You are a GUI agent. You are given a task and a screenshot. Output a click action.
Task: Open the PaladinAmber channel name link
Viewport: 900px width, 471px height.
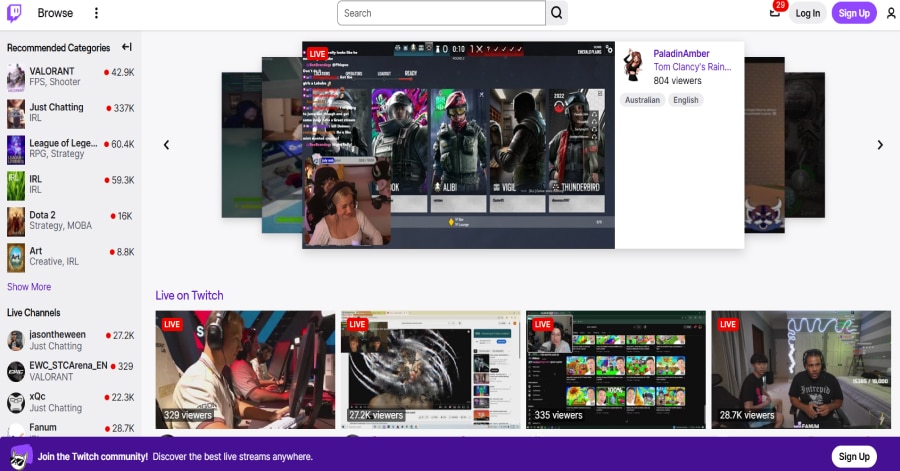681,53
